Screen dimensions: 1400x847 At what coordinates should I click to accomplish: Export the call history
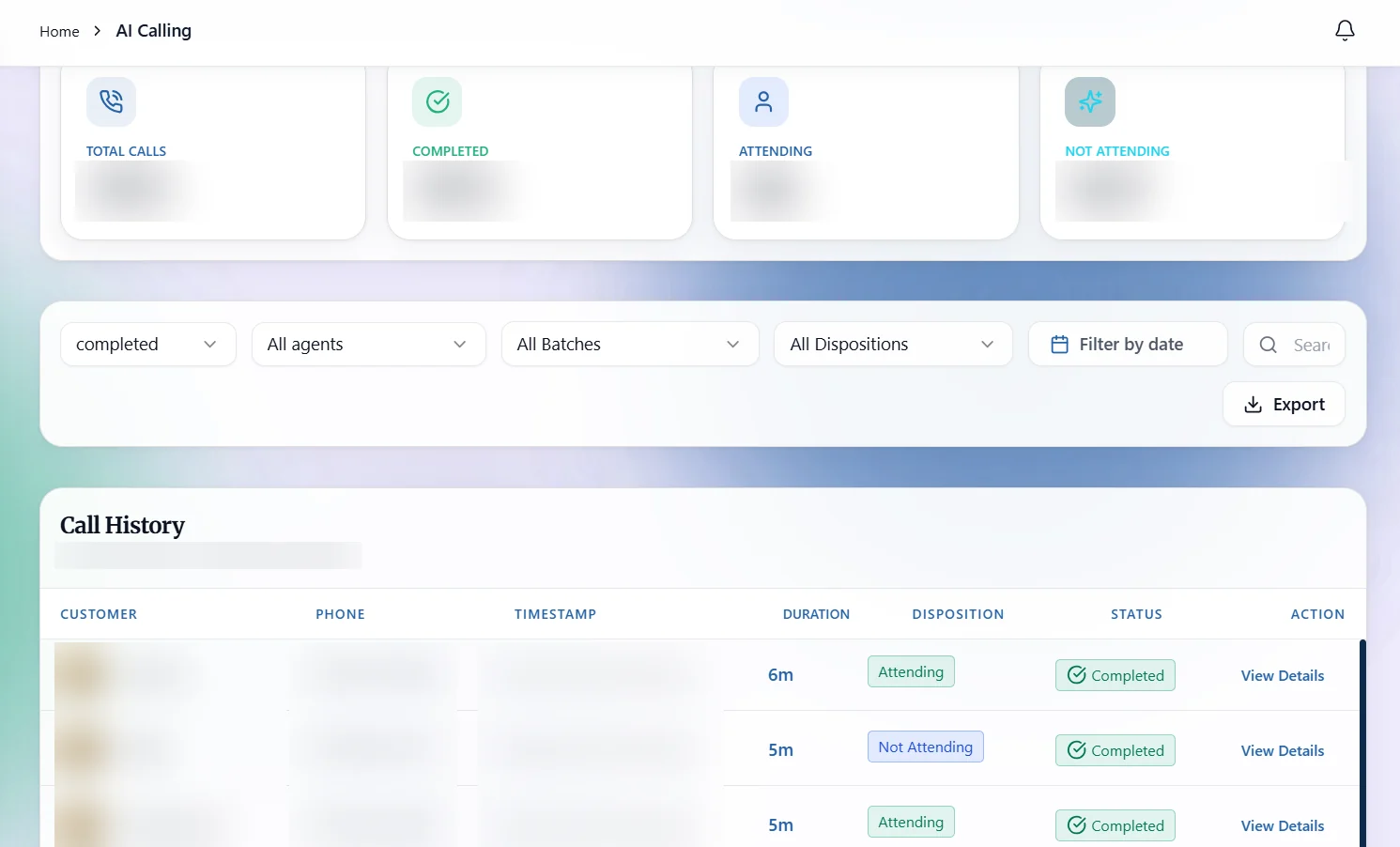click(x=1284, y=405)
